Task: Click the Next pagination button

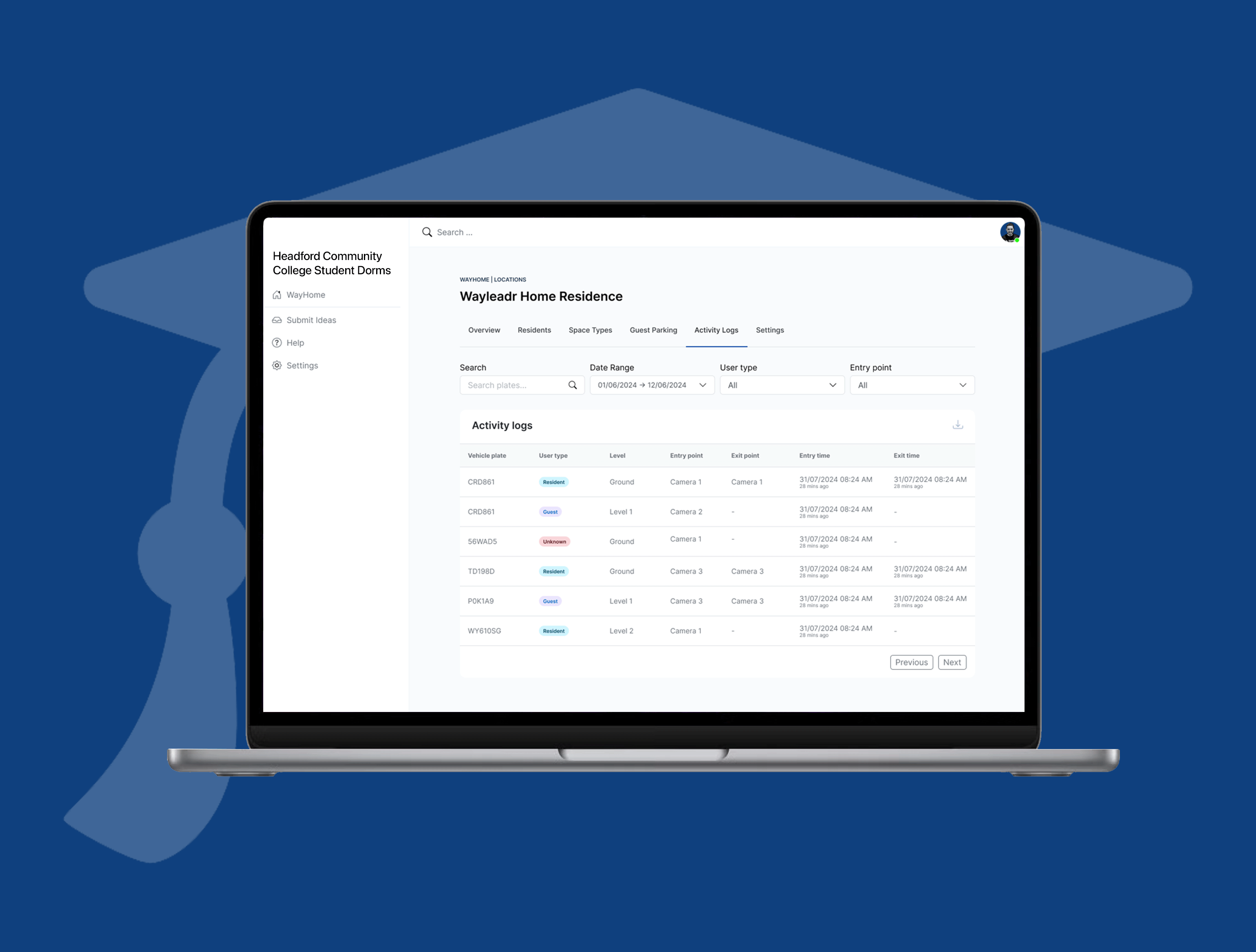Action: pos(951,662)
